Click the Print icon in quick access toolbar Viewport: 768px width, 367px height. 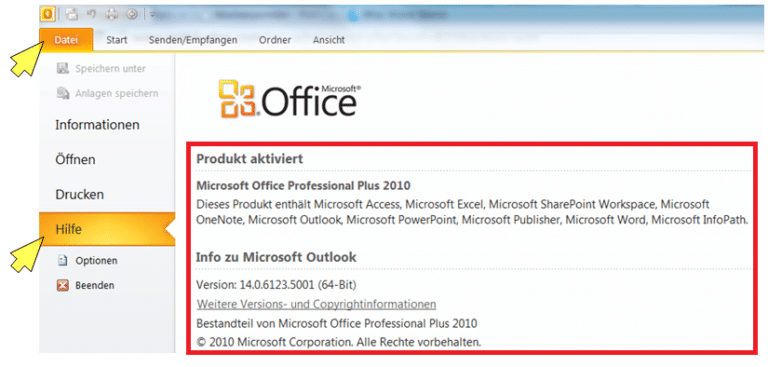click(112, 15)
